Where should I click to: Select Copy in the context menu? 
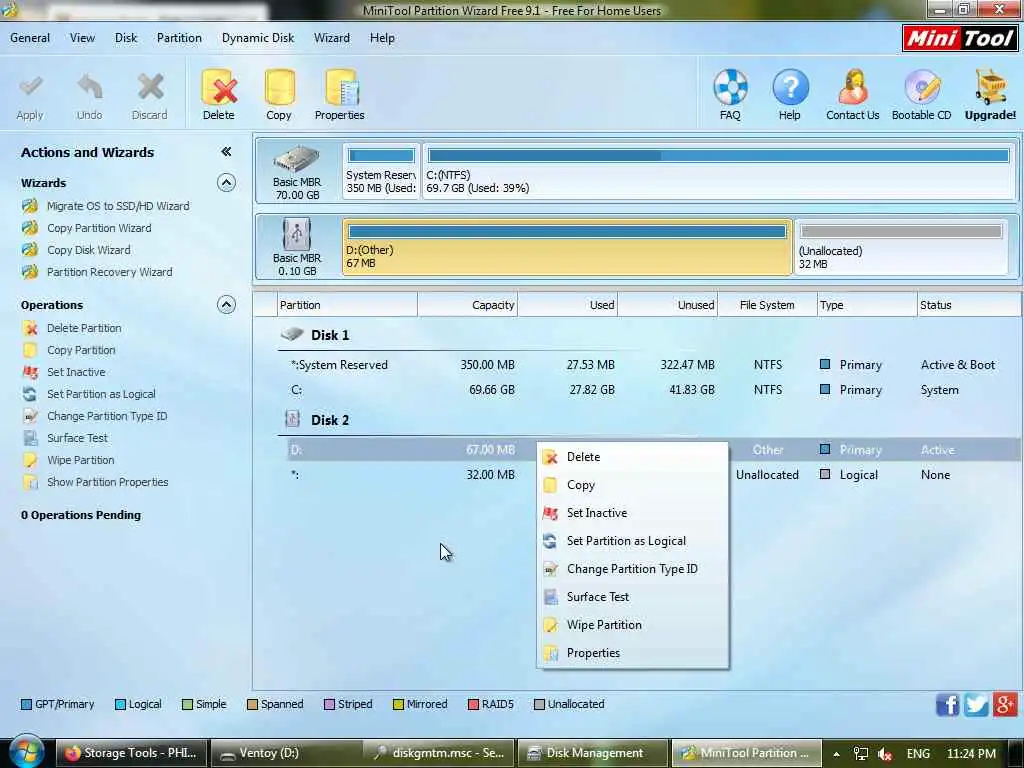(632, 485)
